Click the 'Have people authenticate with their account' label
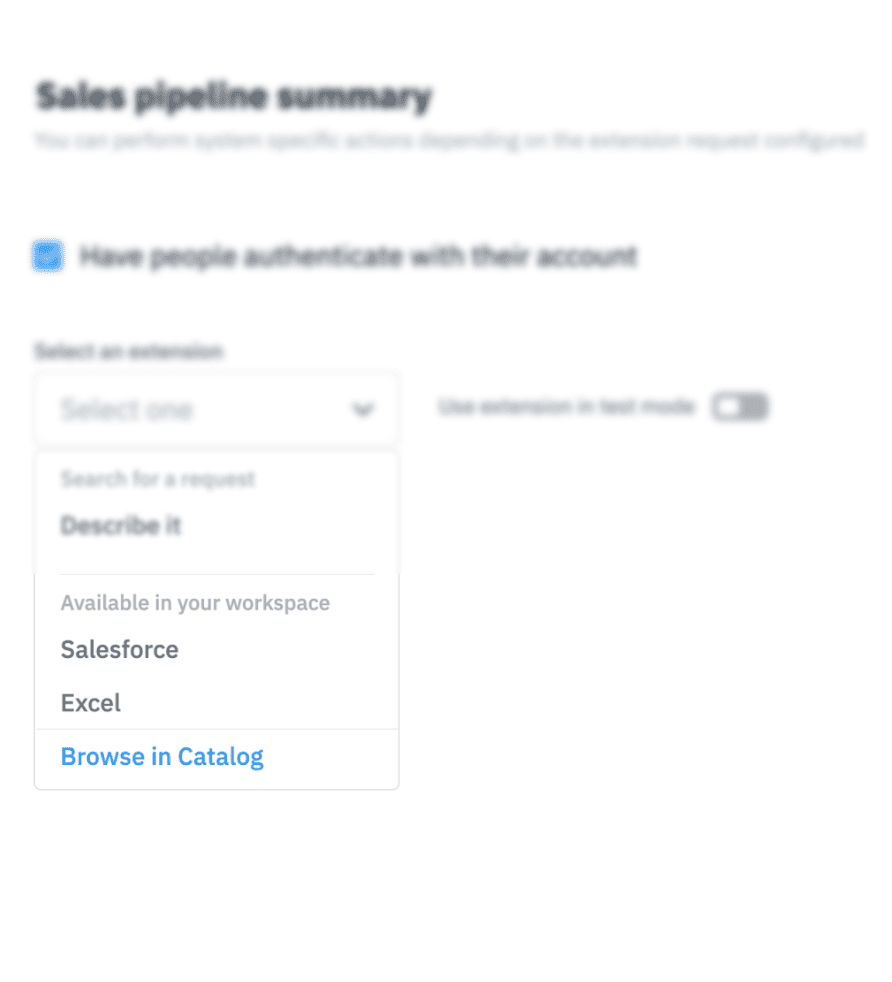The width and height of the screenshot is (892, 982). click(358, 257)
